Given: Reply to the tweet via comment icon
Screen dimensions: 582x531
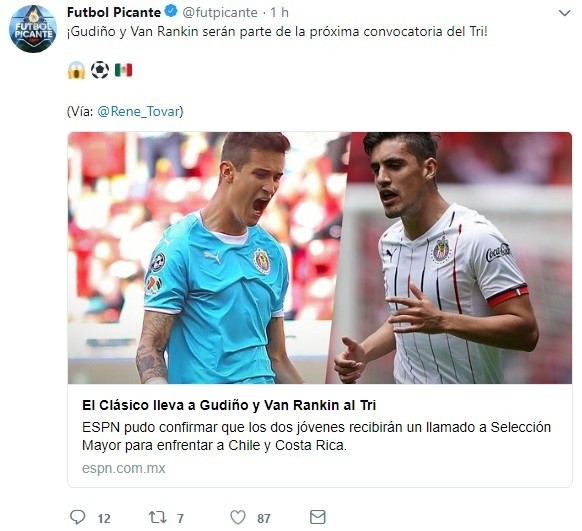Looking at the screenshot, I should pyautogui.click(x=78, y=517).
